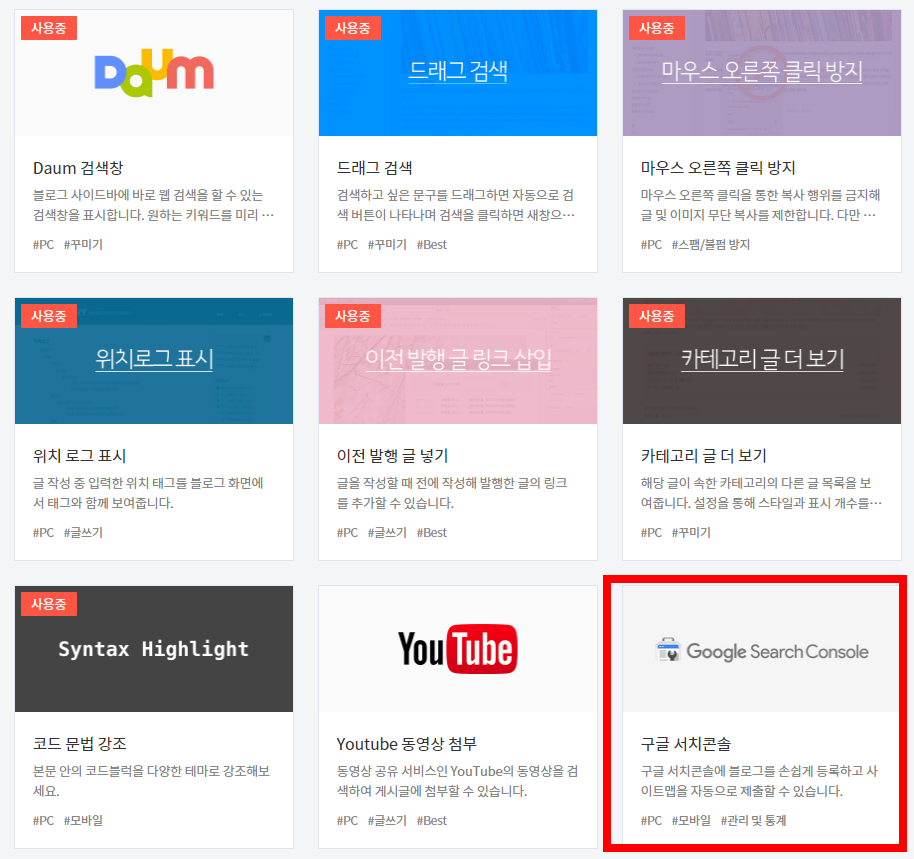Click 사용중 badge on 카테고리 글 더 보기 card
The width and height of the screenshot is (914, 859).
click(656, 316)
